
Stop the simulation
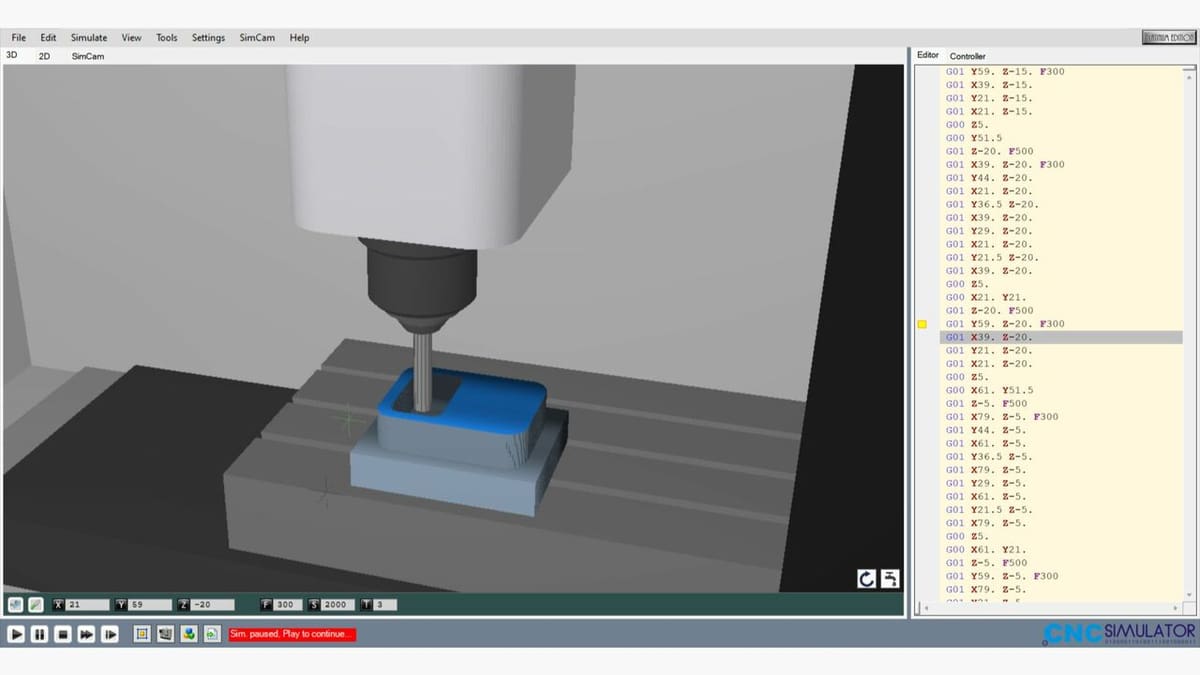coord(62,634)
